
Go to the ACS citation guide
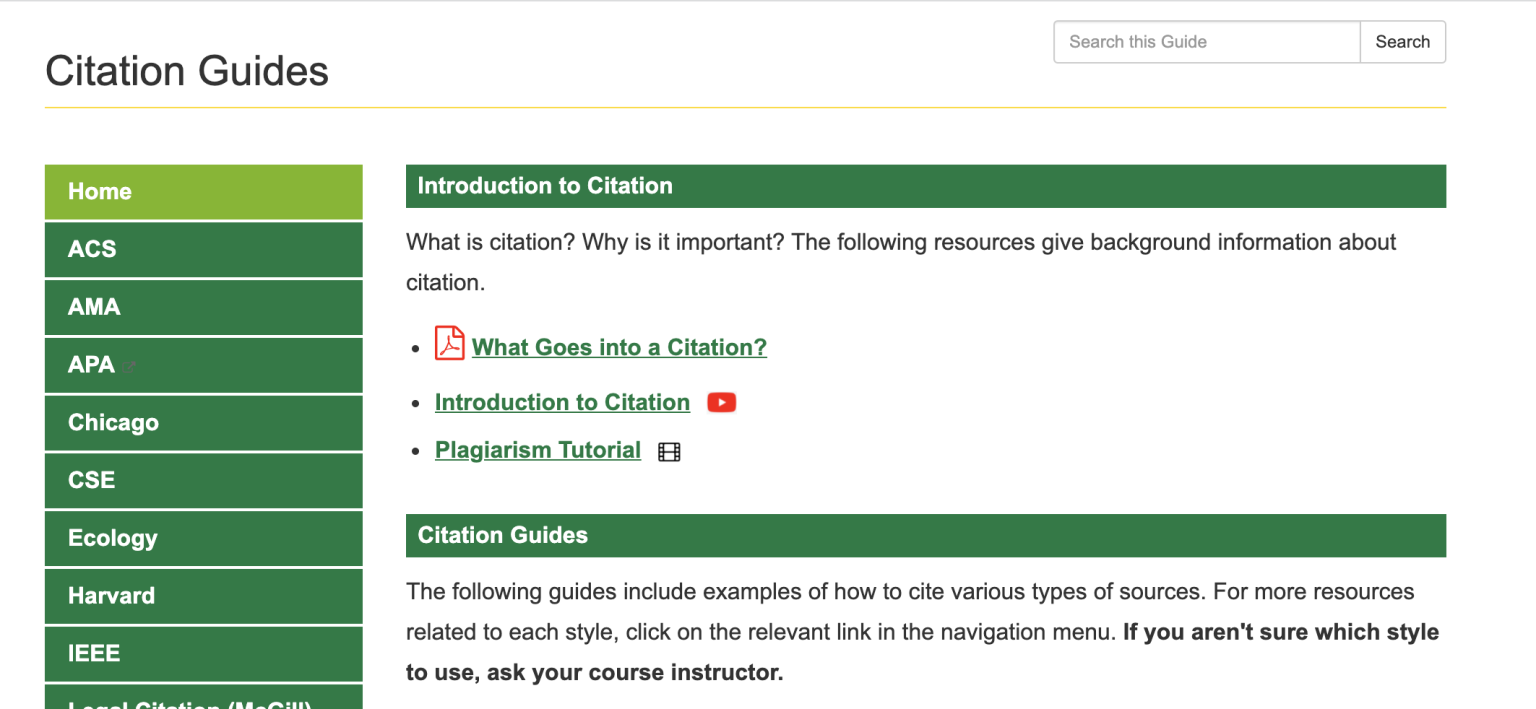204,250
